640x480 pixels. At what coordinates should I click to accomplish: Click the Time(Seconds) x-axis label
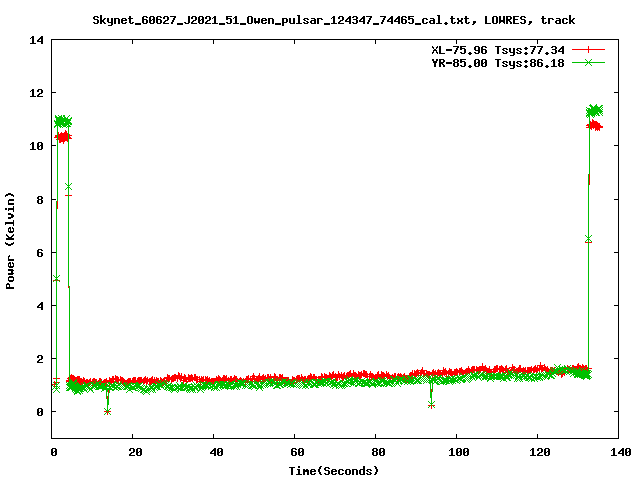click(336, 470)
